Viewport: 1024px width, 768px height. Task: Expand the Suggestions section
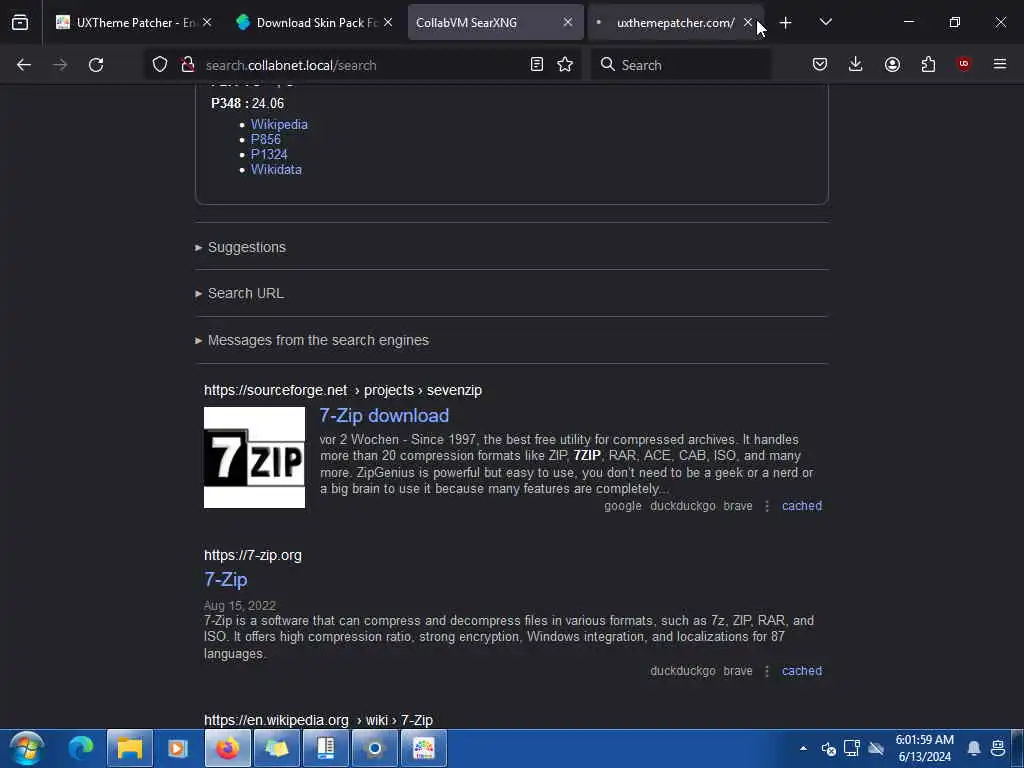[240, 247]
